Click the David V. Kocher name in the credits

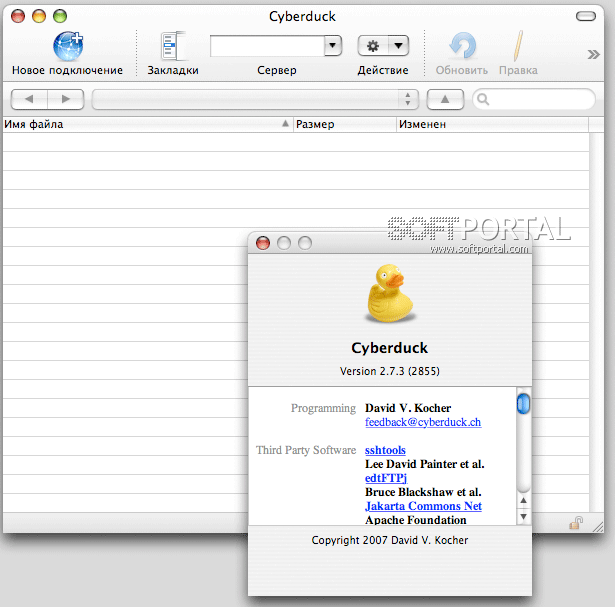click(x=408, y=408)
